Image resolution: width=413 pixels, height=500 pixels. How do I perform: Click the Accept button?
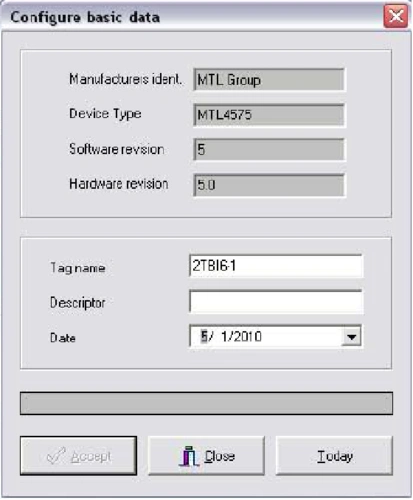78,456
